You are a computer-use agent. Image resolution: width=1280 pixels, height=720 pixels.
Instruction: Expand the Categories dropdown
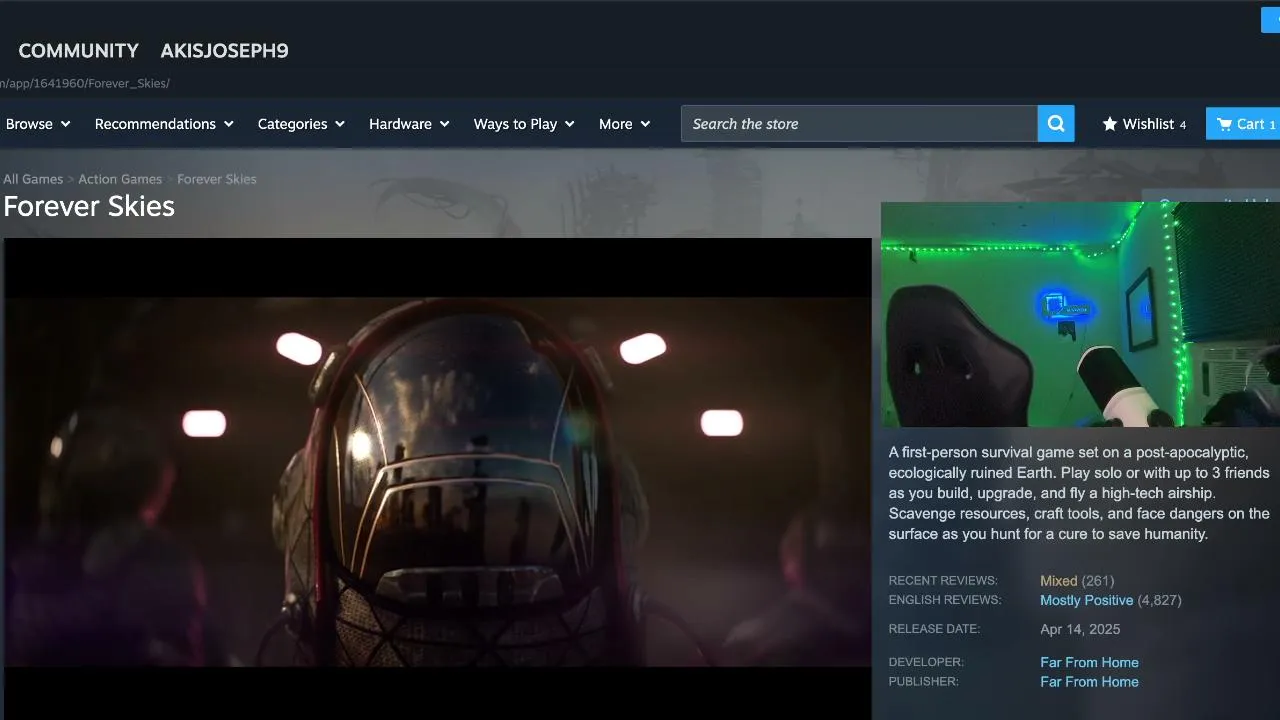pos(301,124)
